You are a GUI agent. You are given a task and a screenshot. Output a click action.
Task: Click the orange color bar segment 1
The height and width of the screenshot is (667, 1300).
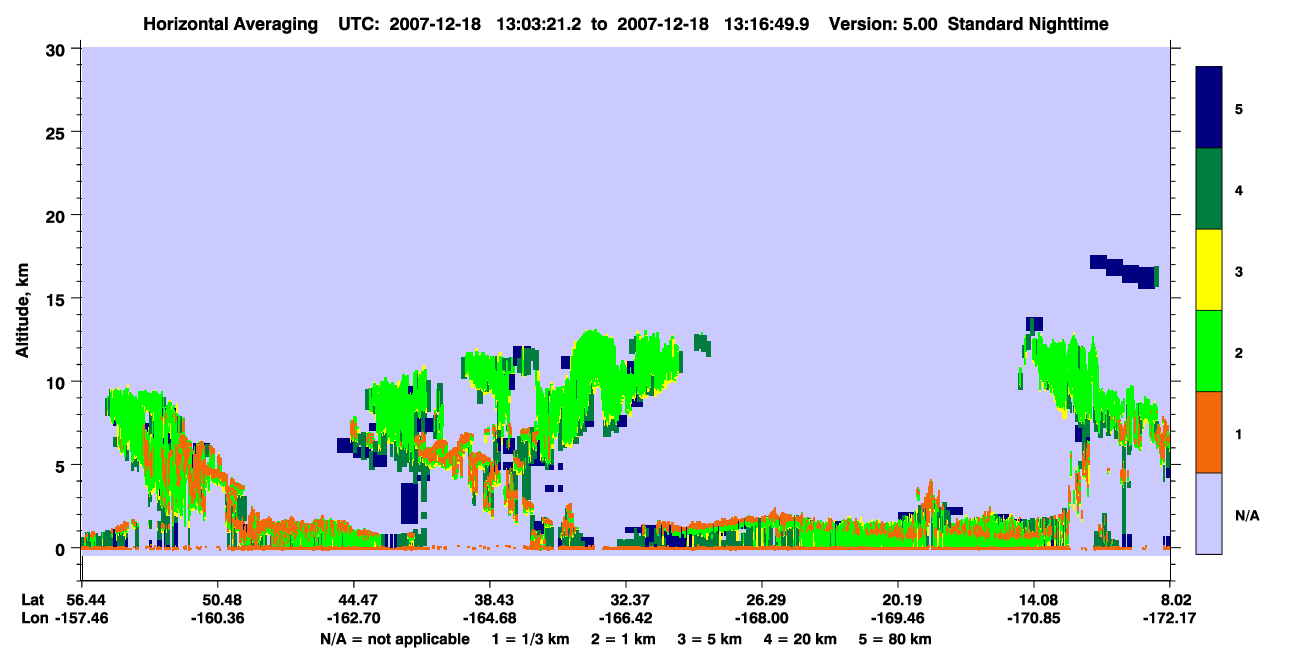pyautogui.click(x=1209, y=432)
